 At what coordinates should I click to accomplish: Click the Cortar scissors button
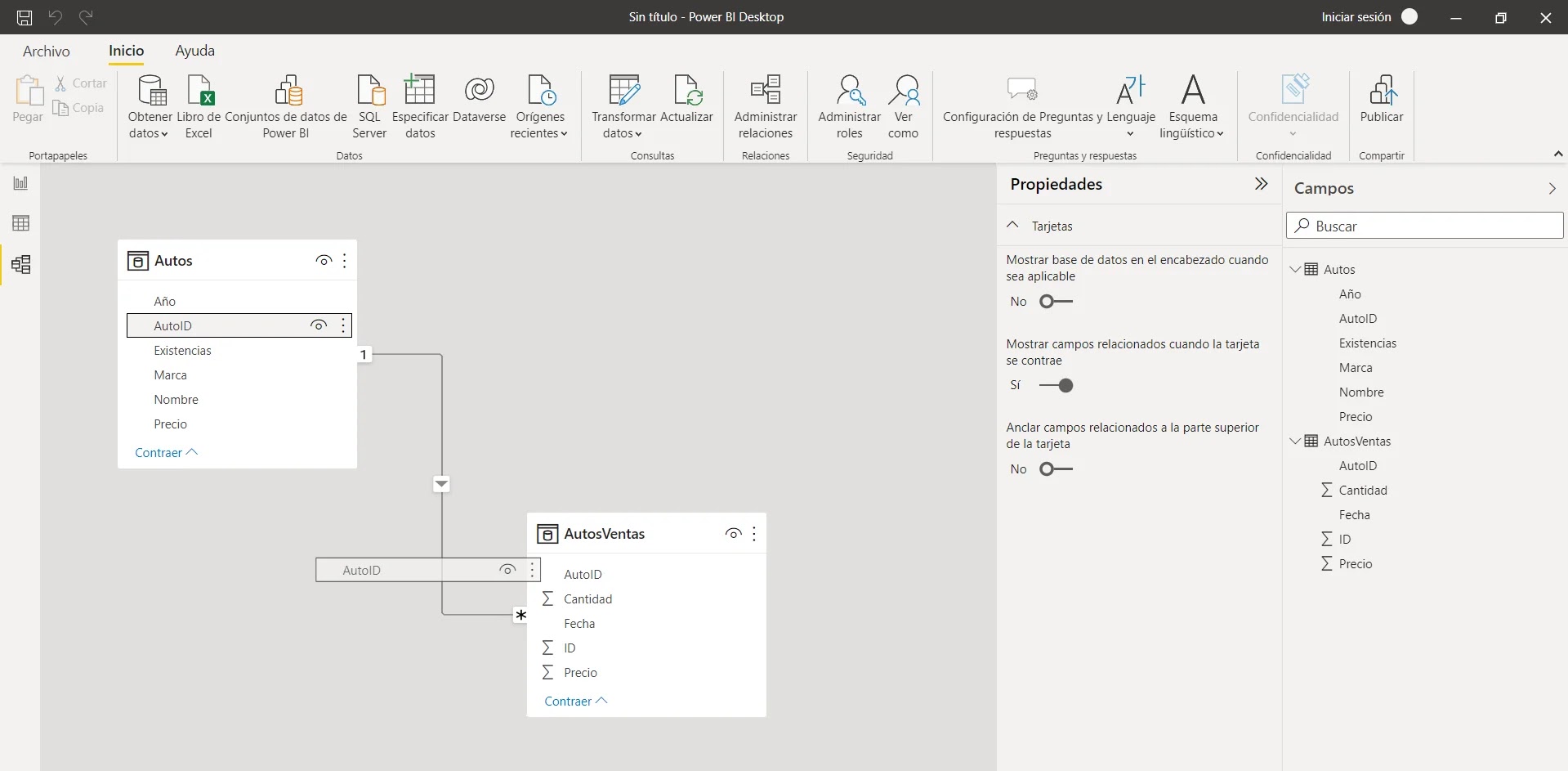tap(80, 83)
